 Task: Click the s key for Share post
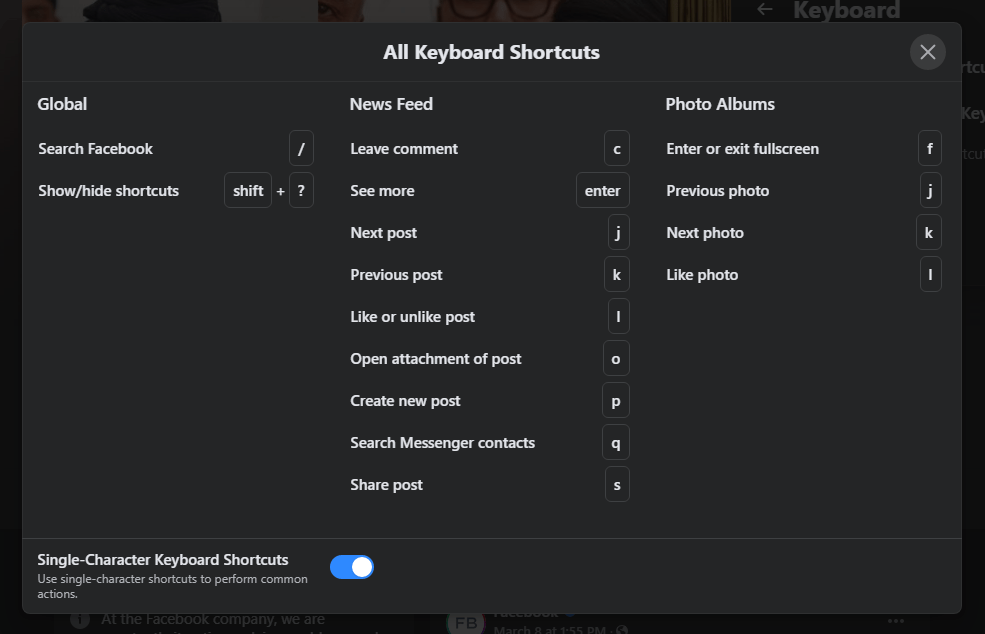tap(617, 485)
